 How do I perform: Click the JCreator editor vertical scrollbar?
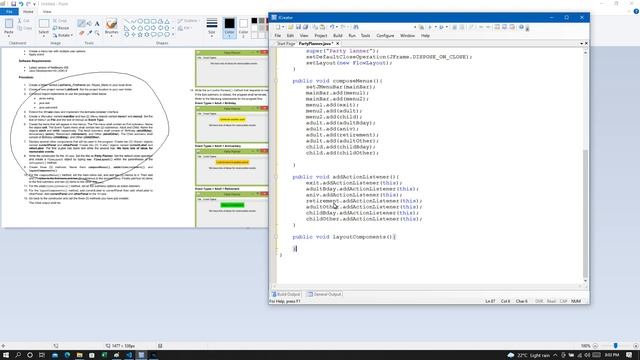(585, 213)
